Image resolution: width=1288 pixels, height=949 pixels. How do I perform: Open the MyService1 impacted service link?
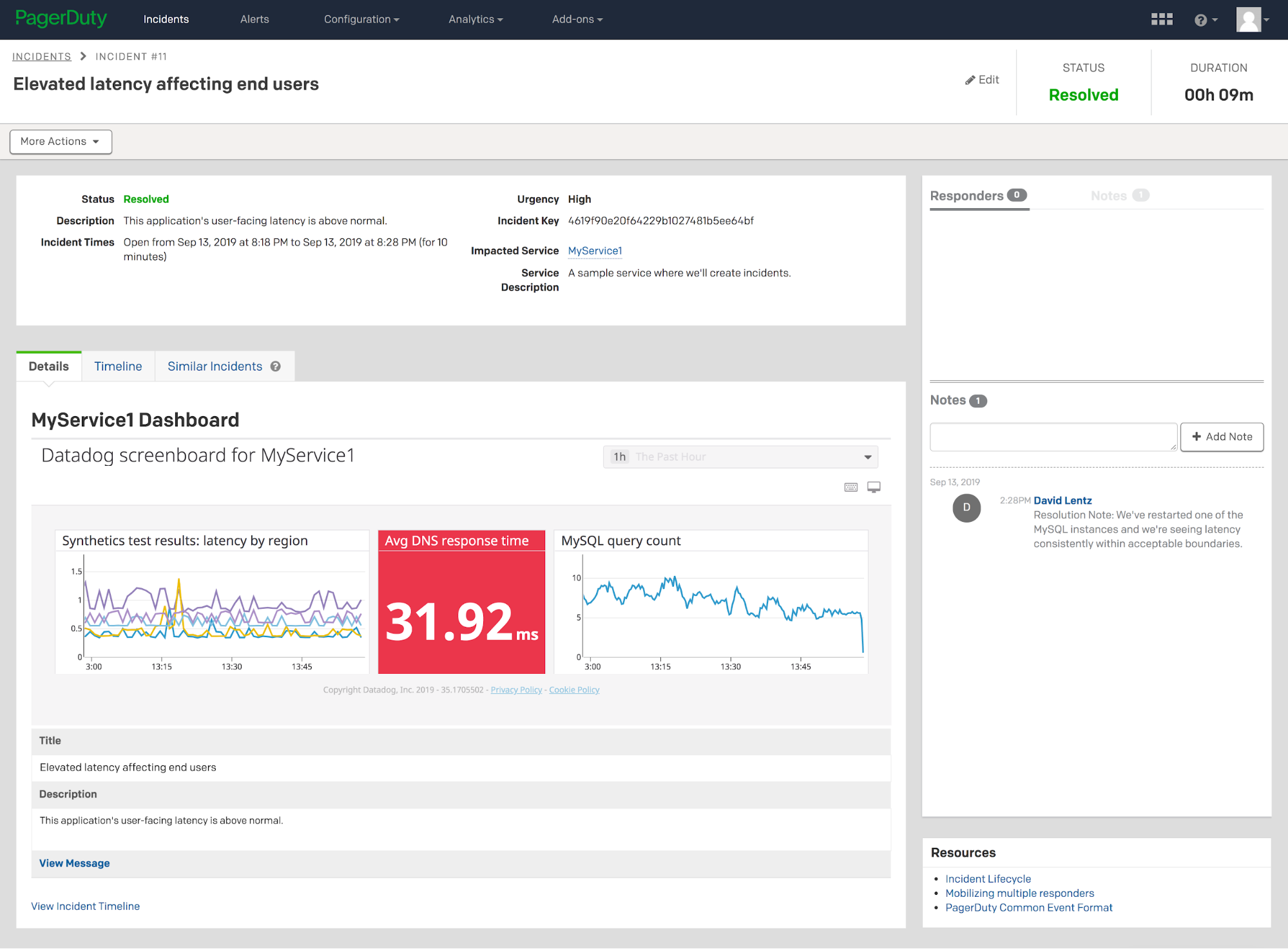tap(594, 251)
